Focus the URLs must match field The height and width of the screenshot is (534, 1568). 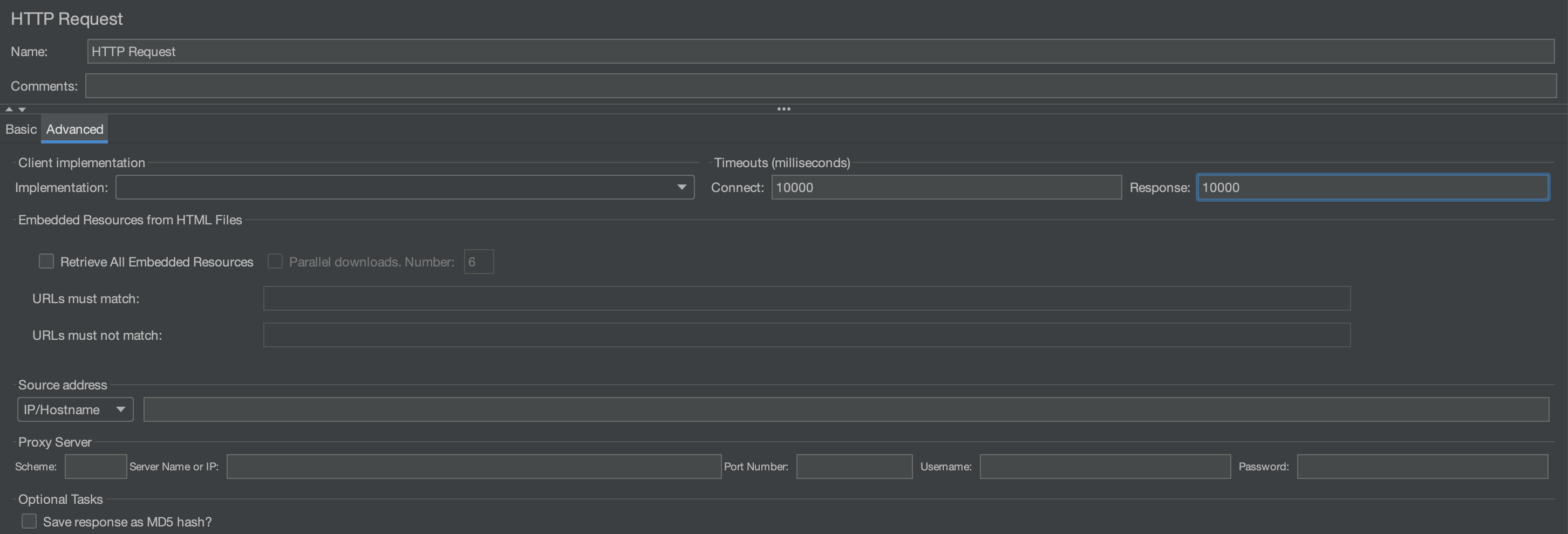(807, 299)
